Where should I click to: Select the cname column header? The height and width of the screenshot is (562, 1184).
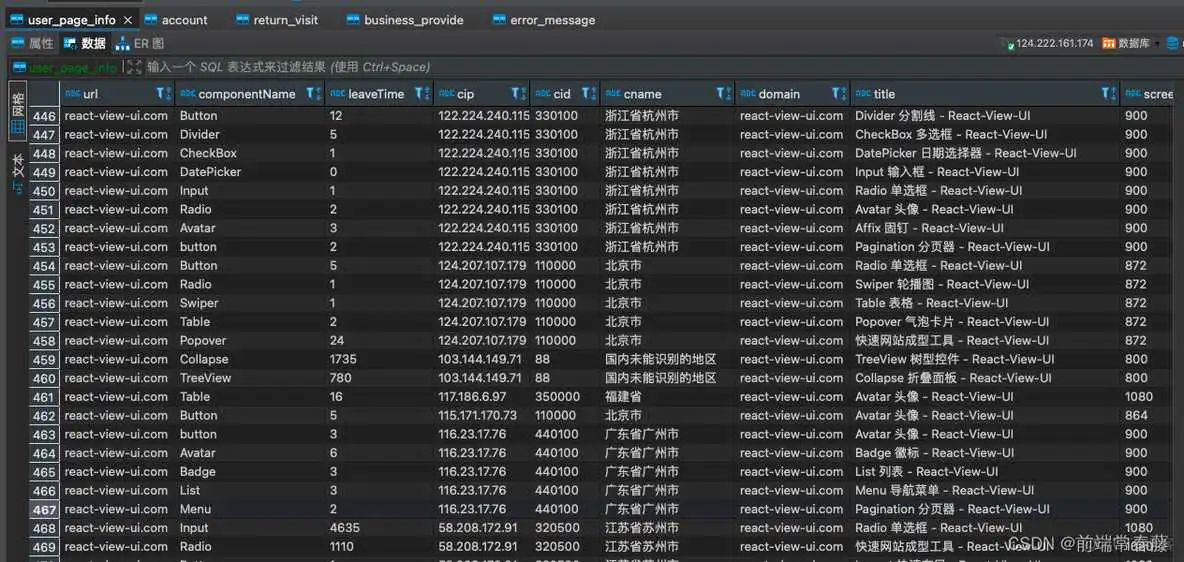tap(668, 94)
